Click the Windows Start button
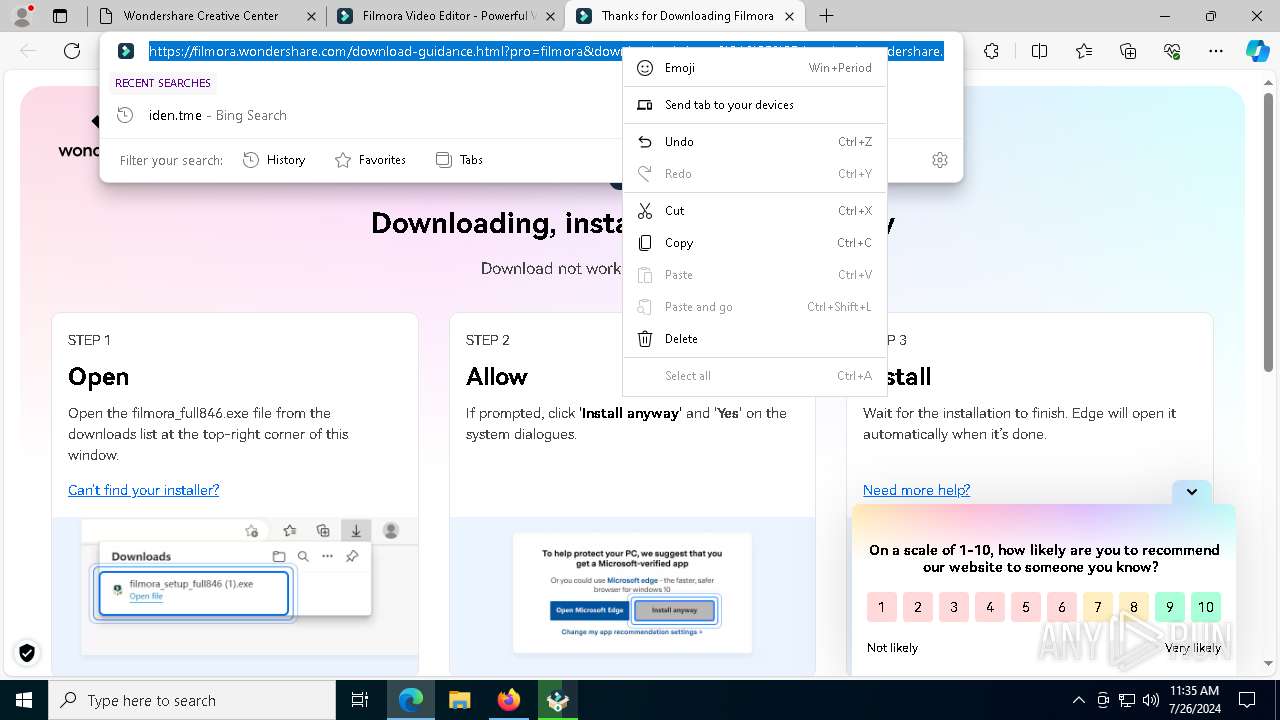This screenshot has height=720, width=1280. point(24,700)
